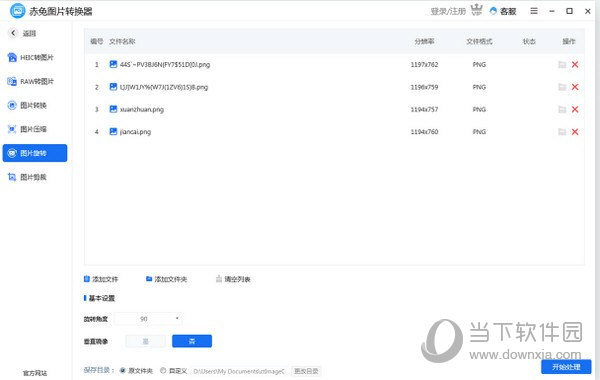600x380 pixels.
Task: Click the image icon in row 1
Action: [113, 64]
